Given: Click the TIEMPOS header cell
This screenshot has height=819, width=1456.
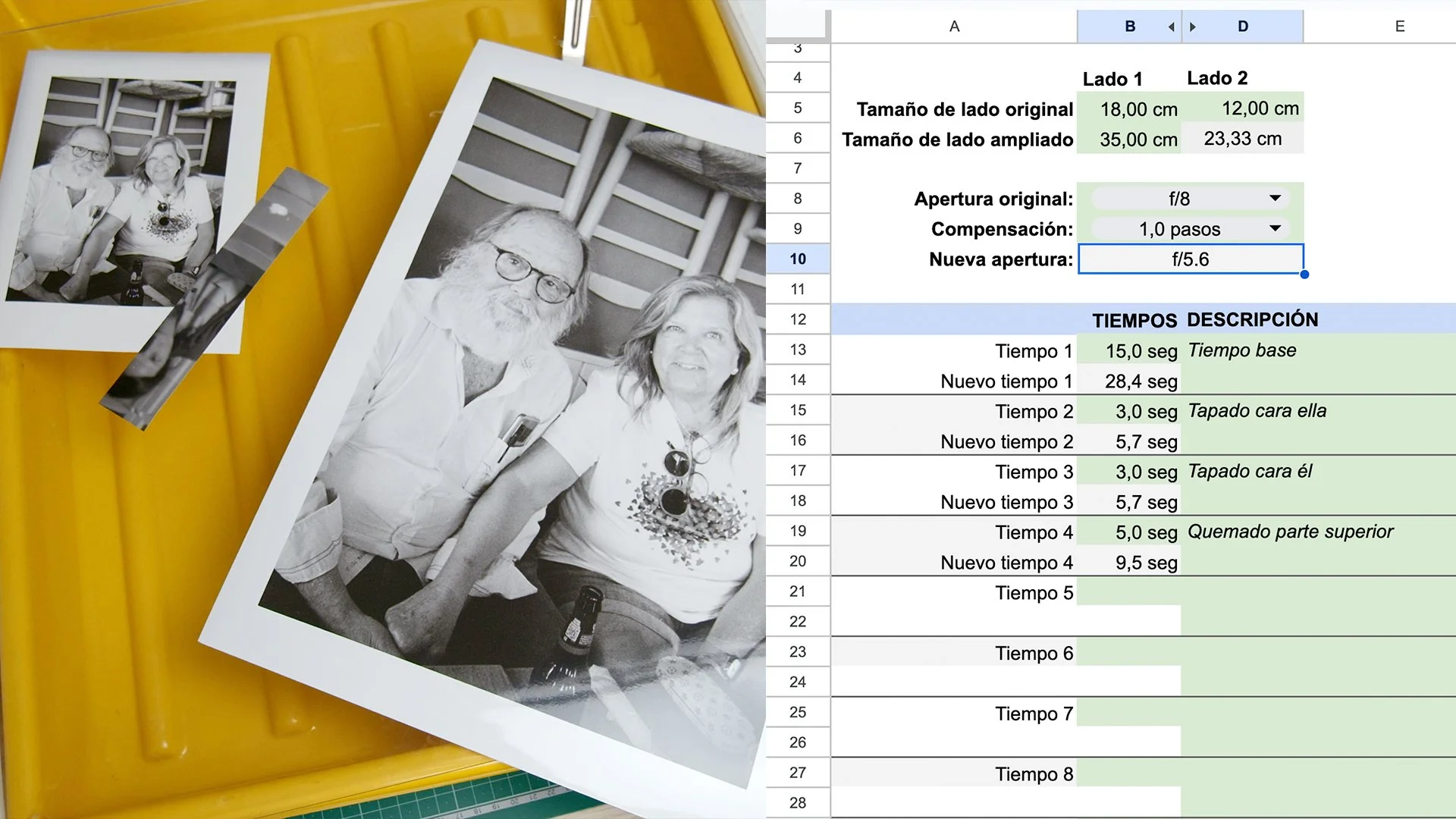Looking at the screenshot, I should coord(1129,320).
